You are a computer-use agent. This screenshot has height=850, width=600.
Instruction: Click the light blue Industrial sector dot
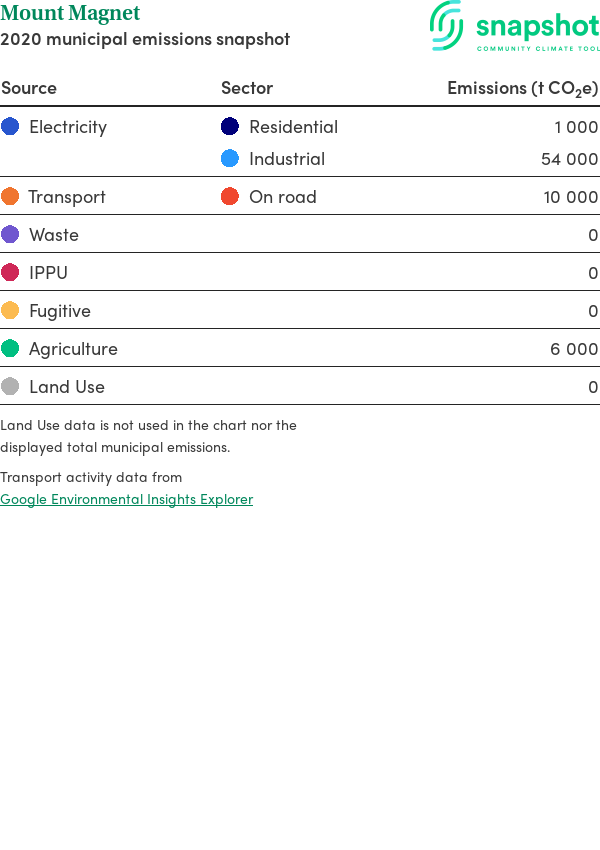[230, 158]
